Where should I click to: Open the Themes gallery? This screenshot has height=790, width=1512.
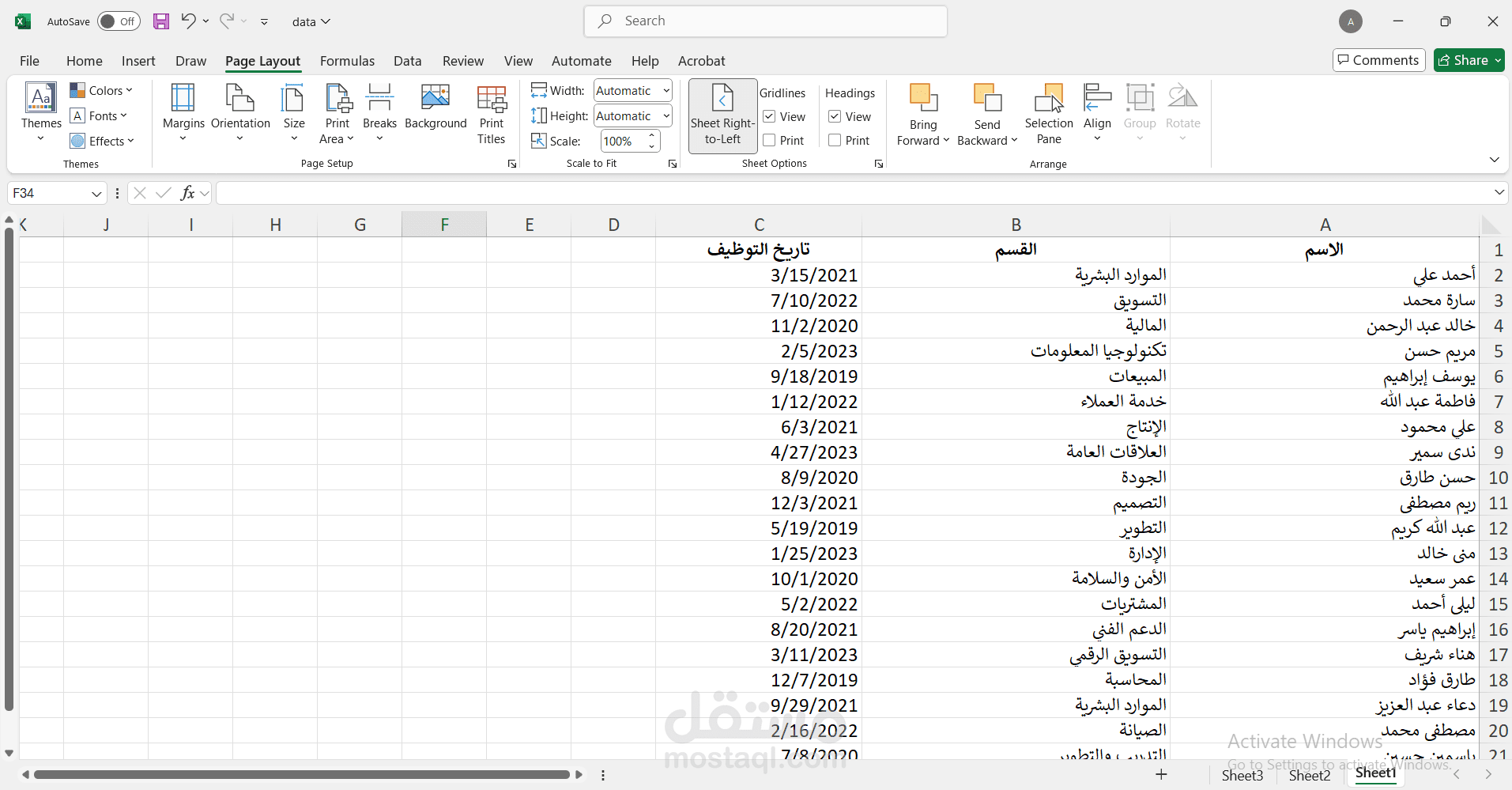click(41, 113)
